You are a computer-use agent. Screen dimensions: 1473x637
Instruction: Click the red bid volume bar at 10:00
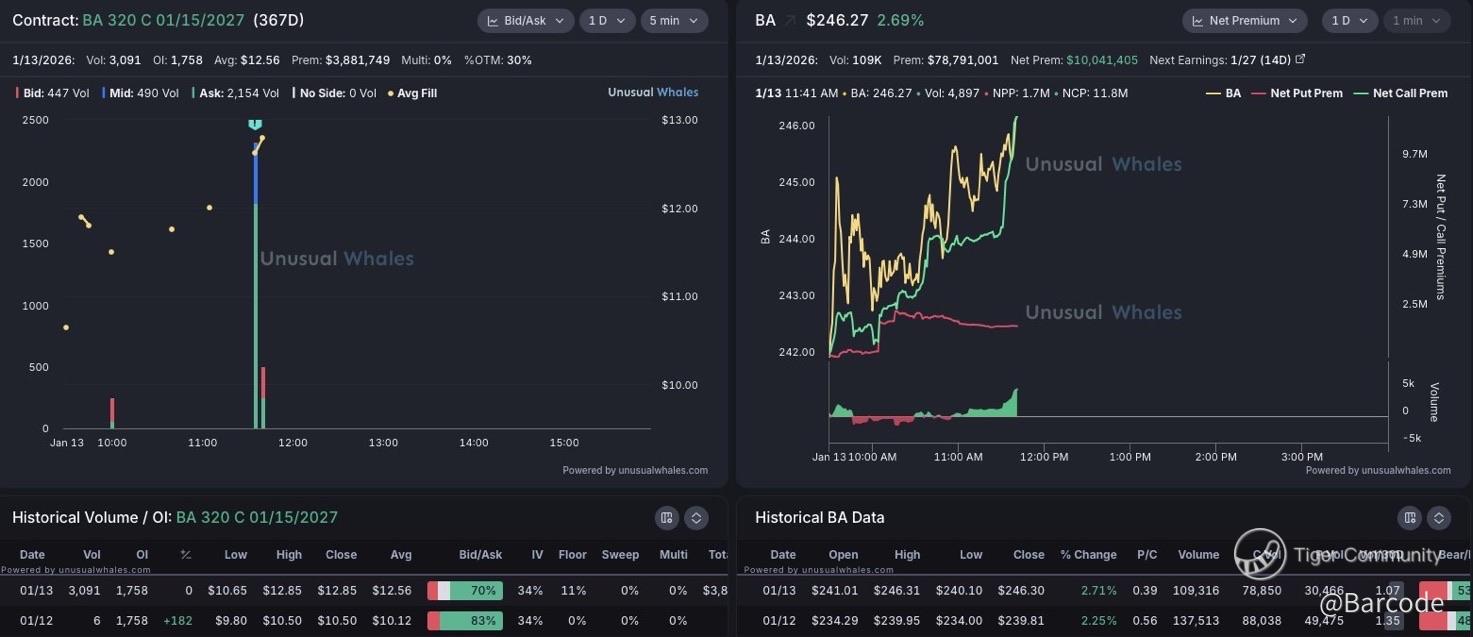(112, 410)
